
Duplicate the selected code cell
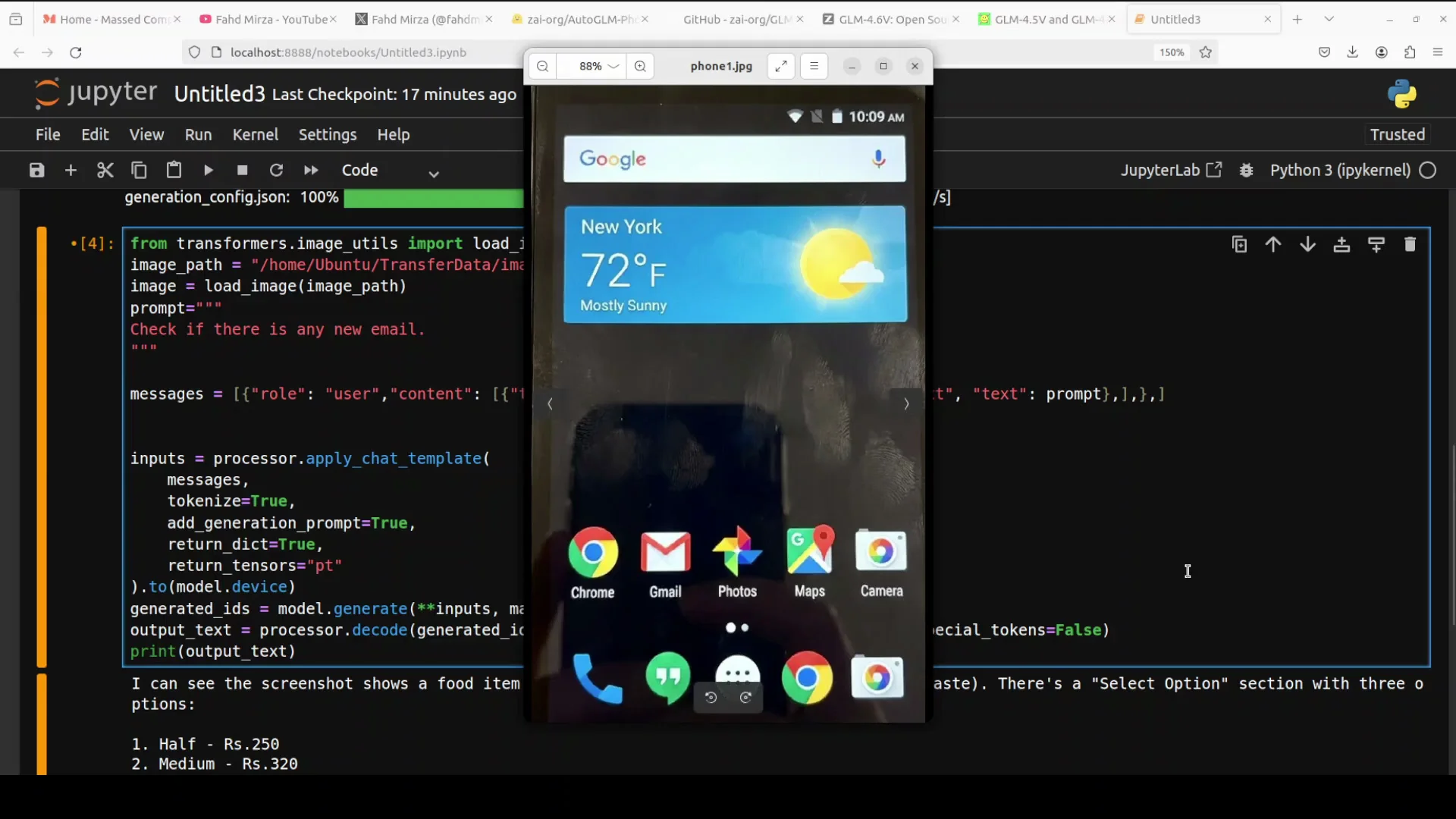point(1239,244)
